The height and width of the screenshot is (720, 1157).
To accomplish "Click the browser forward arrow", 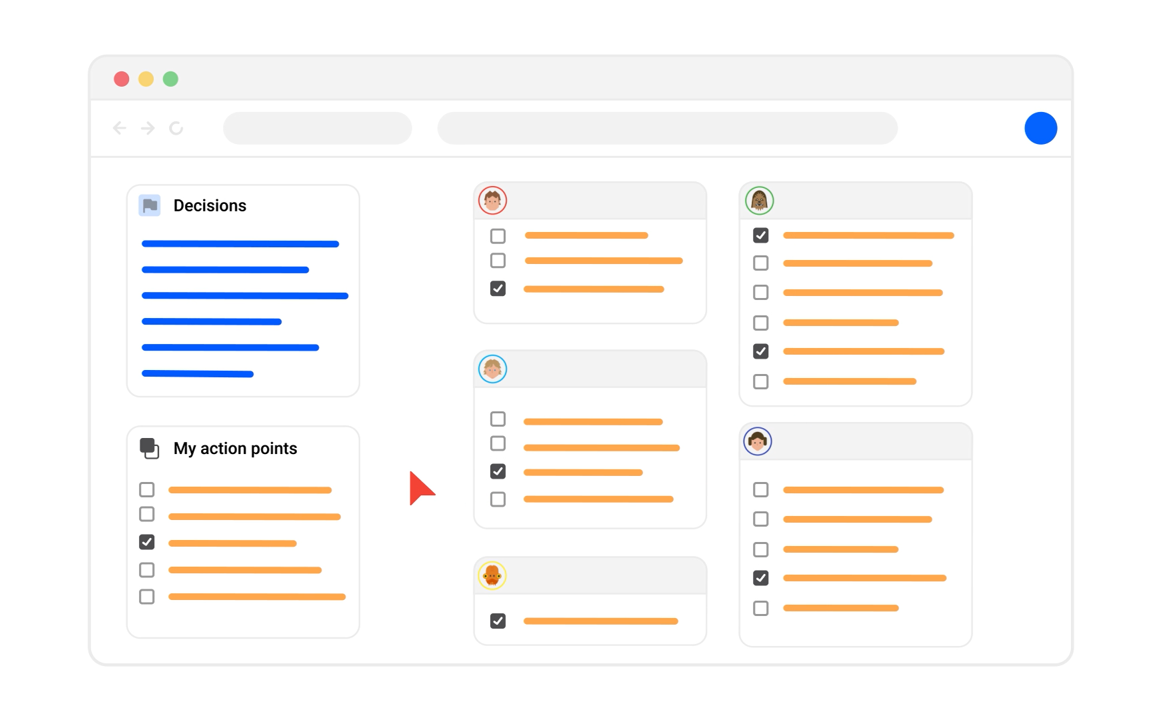I will pos(148,128).
